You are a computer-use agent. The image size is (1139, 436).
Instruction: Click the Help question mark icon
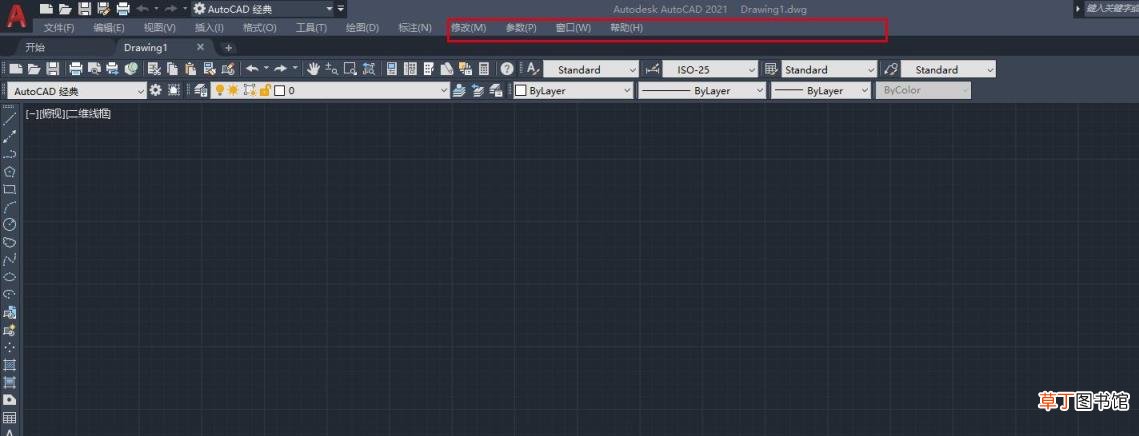click(x=507, y=69)
